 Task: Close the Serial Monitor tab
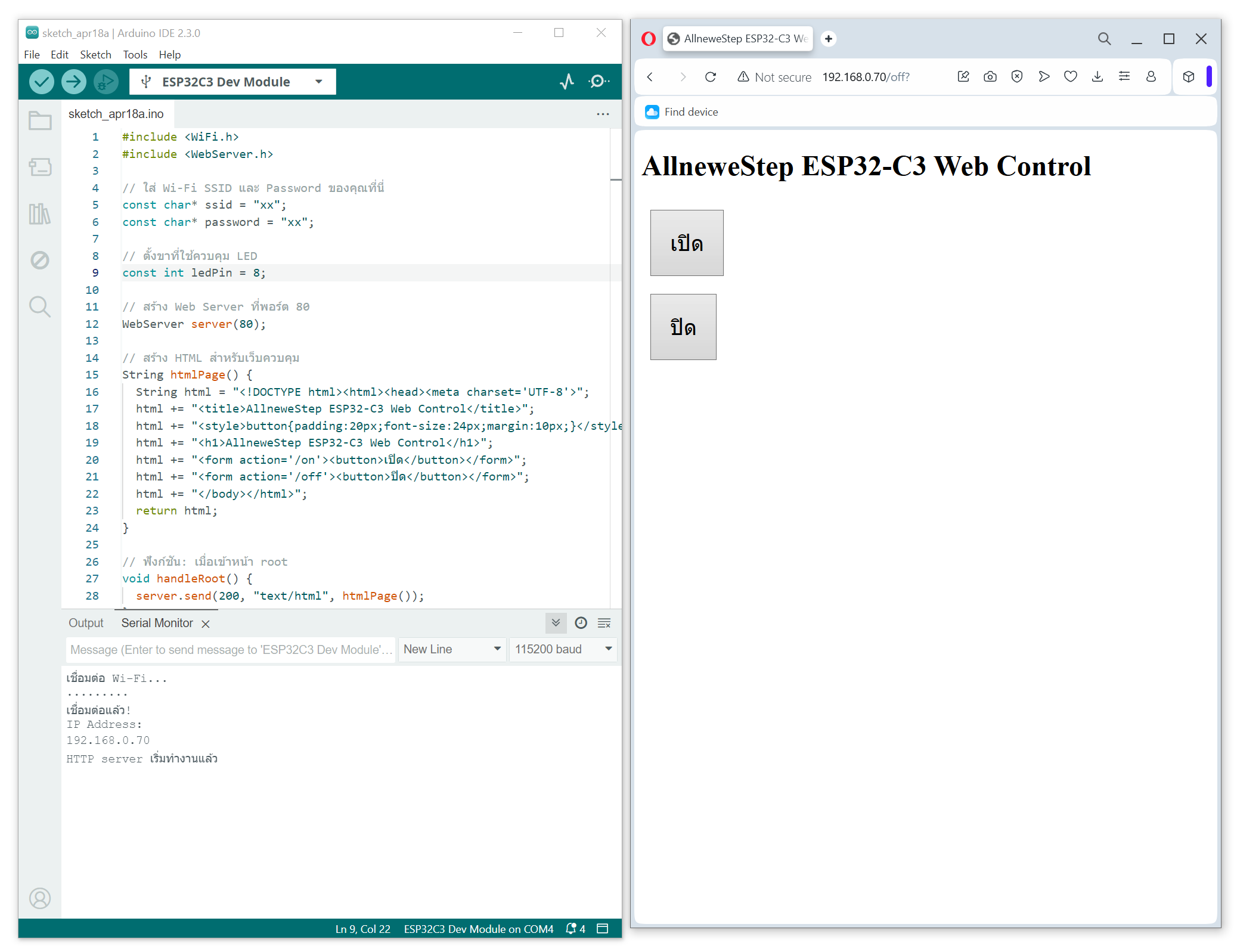206,624
